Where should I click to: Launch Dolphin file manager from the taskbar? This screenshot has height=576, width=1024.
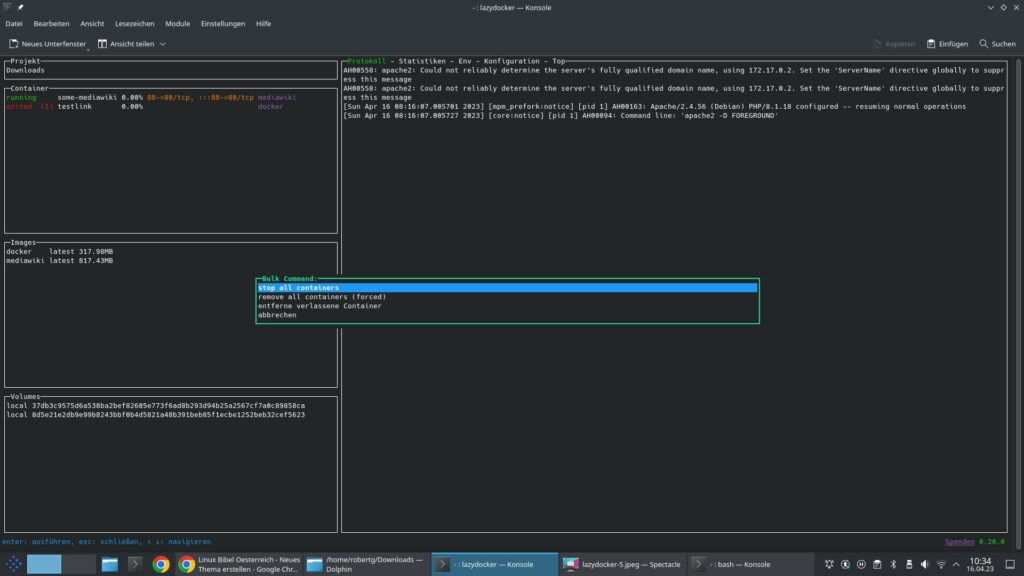pyautogui.click(x=110, y=564)
